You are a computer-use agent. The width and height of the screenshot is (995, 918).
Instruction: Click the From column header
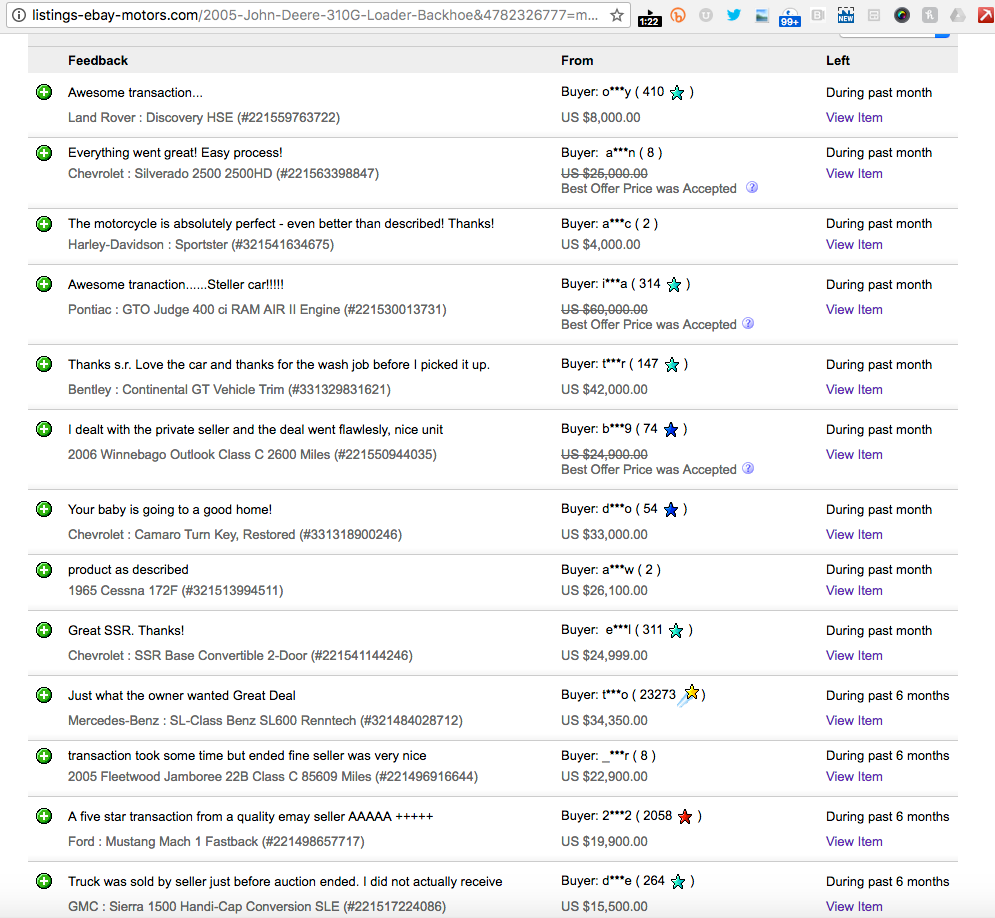point(577,60)
